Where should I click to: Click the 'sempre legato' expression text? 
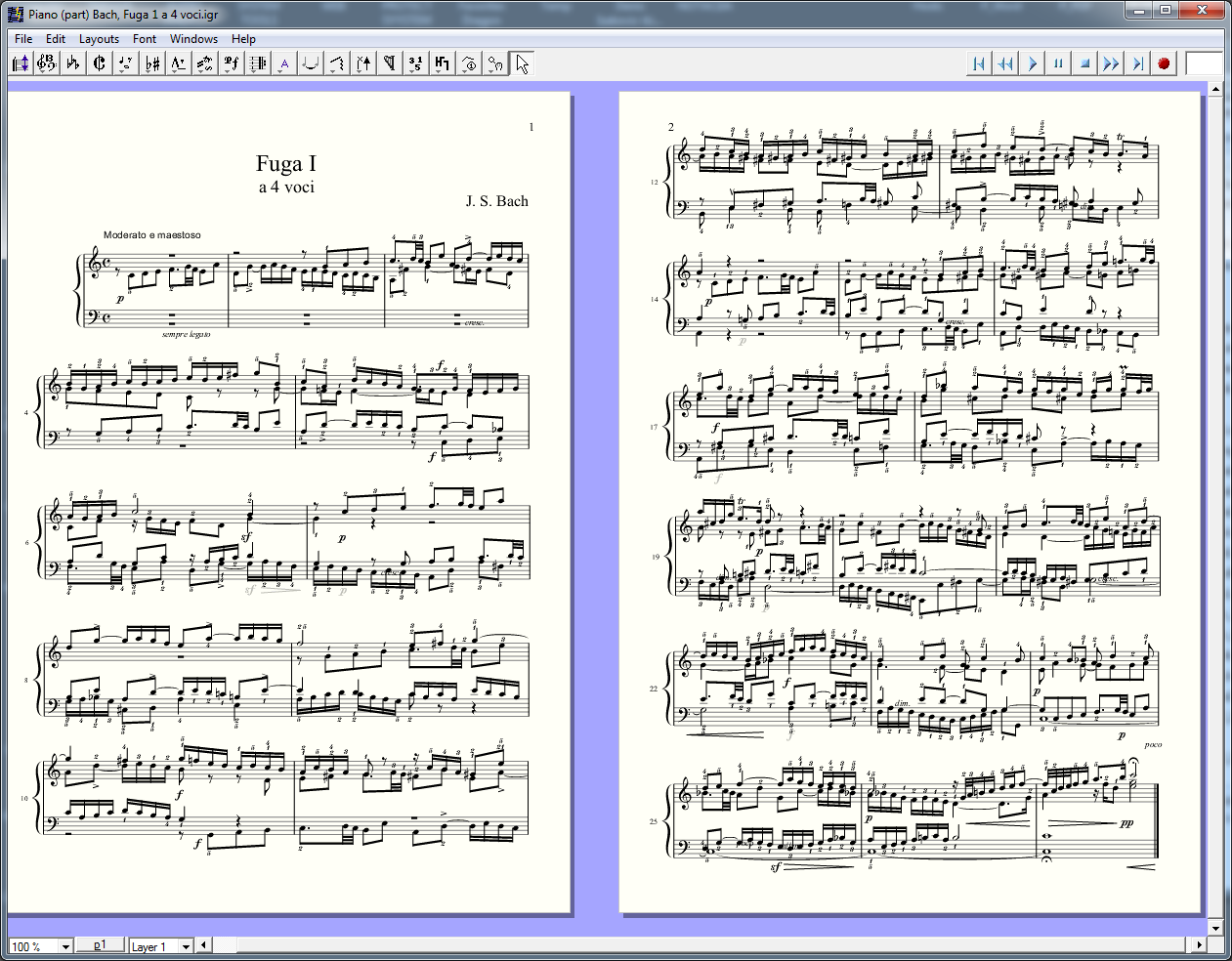click(186, 334)
